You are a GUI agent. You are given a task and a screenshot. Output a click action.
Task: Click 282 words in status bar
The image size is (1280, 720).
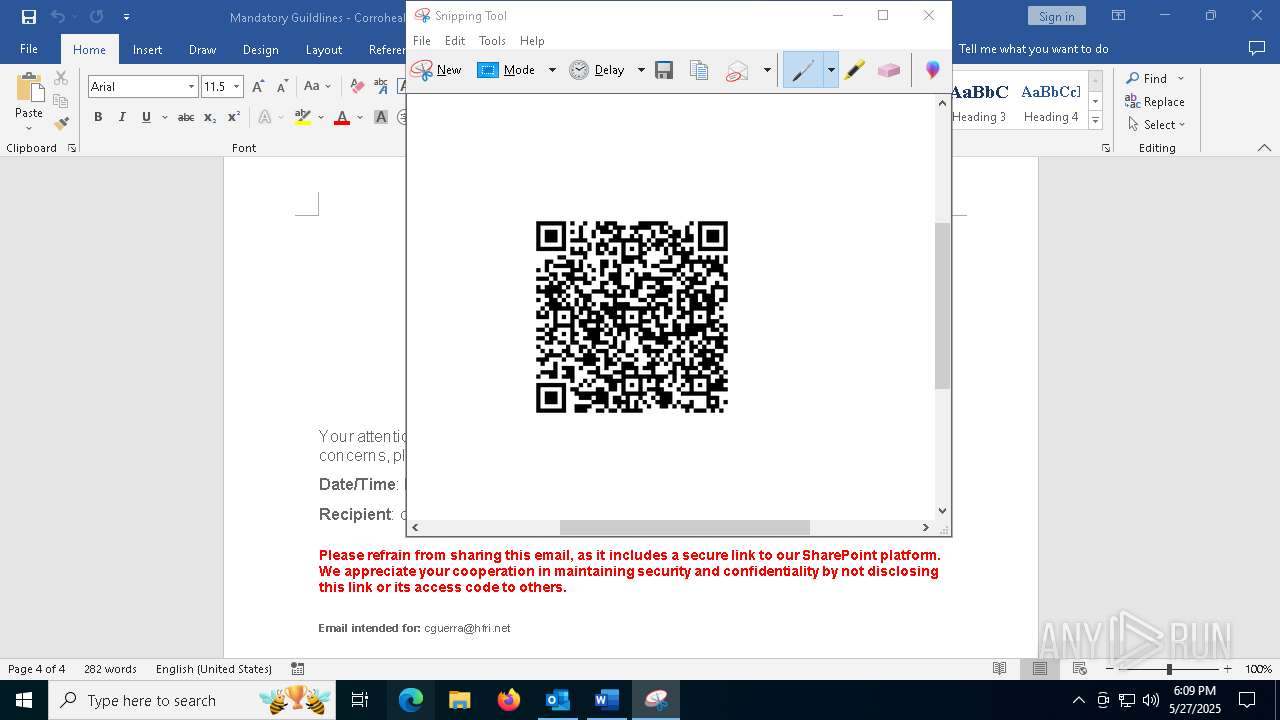[110, 669]
